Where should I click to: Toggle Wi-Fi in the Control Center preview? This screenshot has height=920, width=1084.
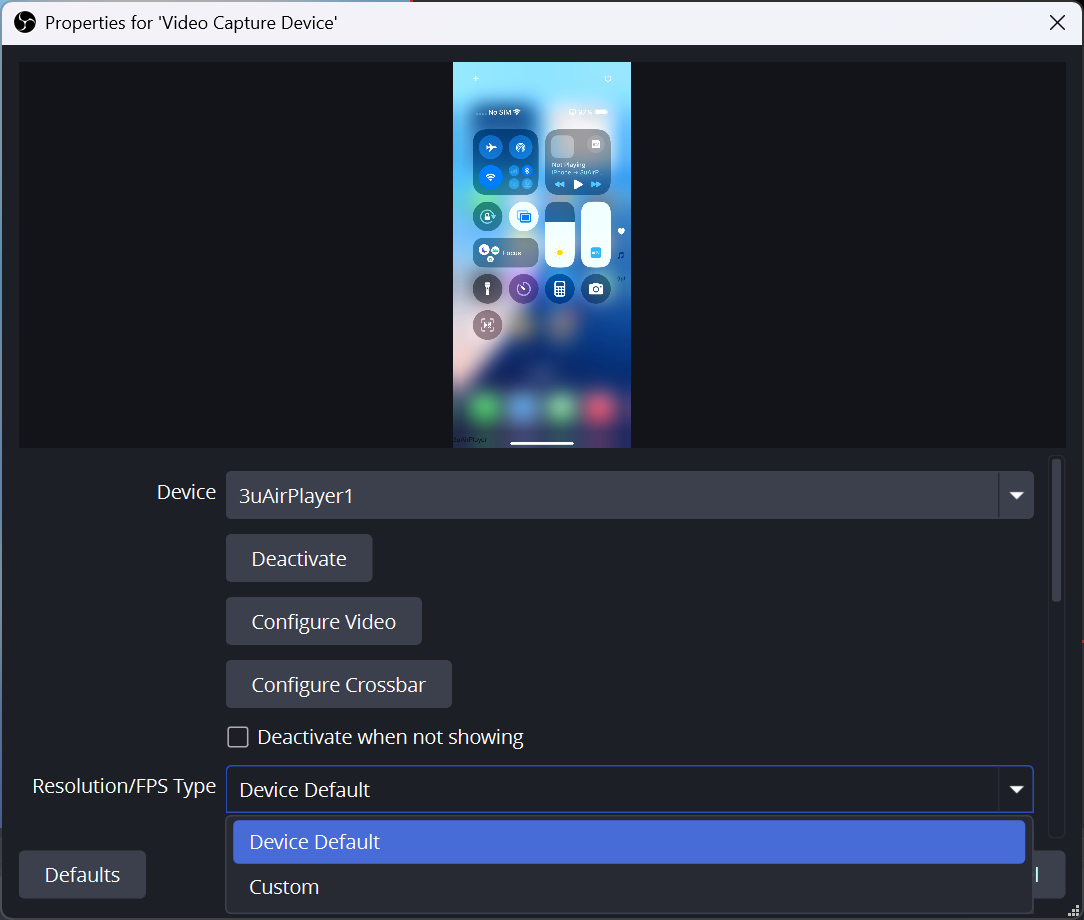coord(490,178)
